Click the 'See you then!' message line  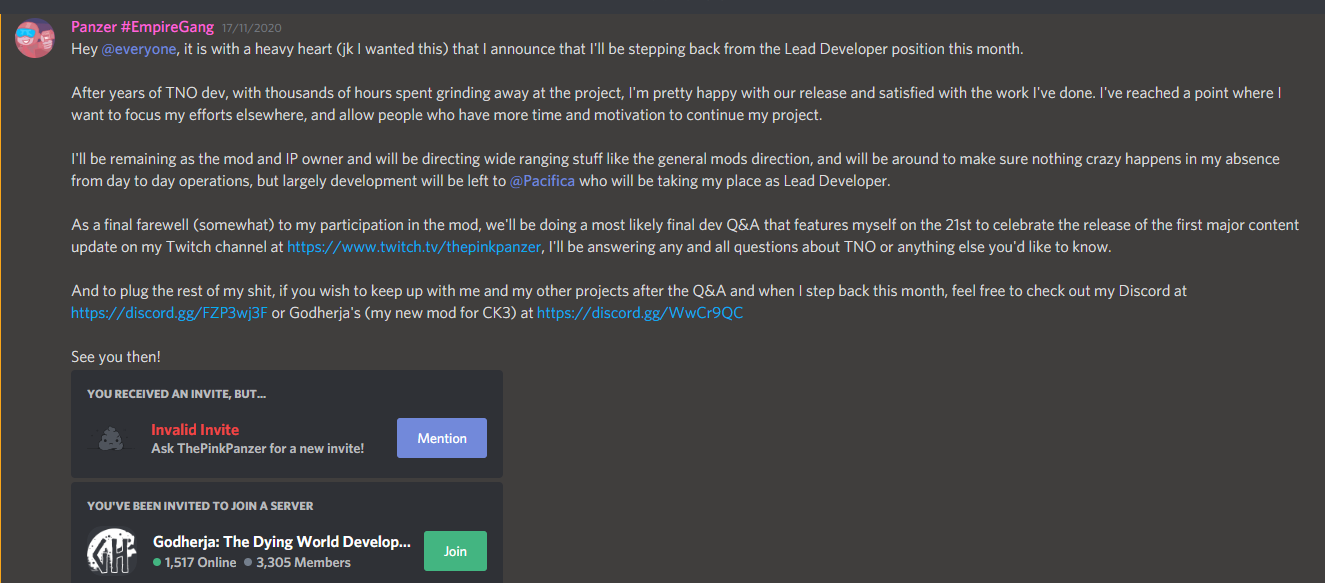[x=116, y=356]
